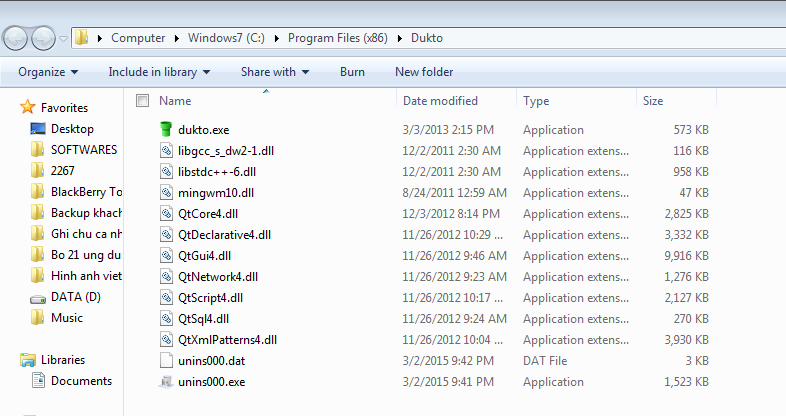786x416 pixels.
Task: Open the Organize dropdown menu
Action: 48,72
